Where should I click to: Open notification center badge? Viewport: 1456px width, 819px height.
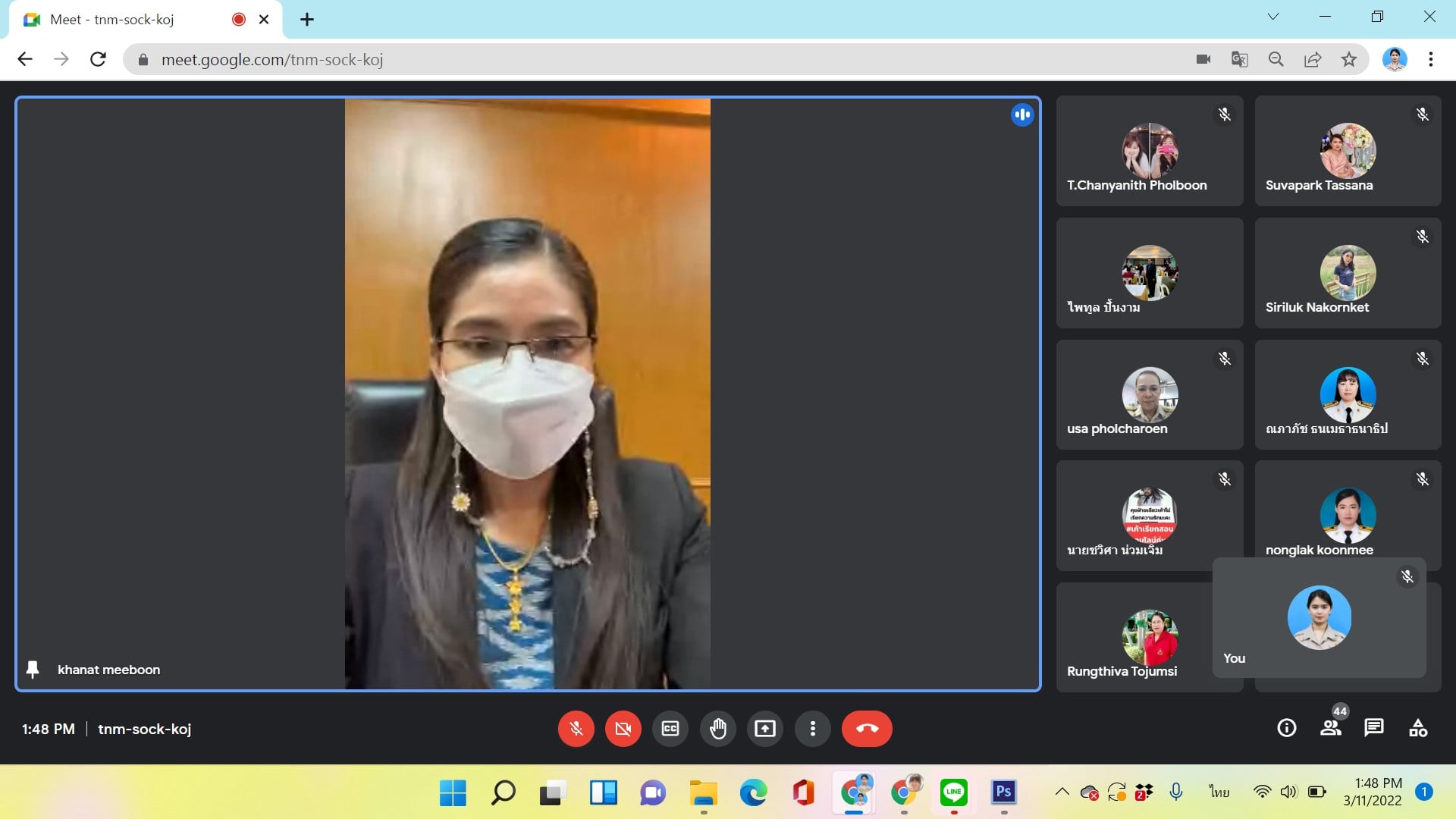[x=1424, y=792]
